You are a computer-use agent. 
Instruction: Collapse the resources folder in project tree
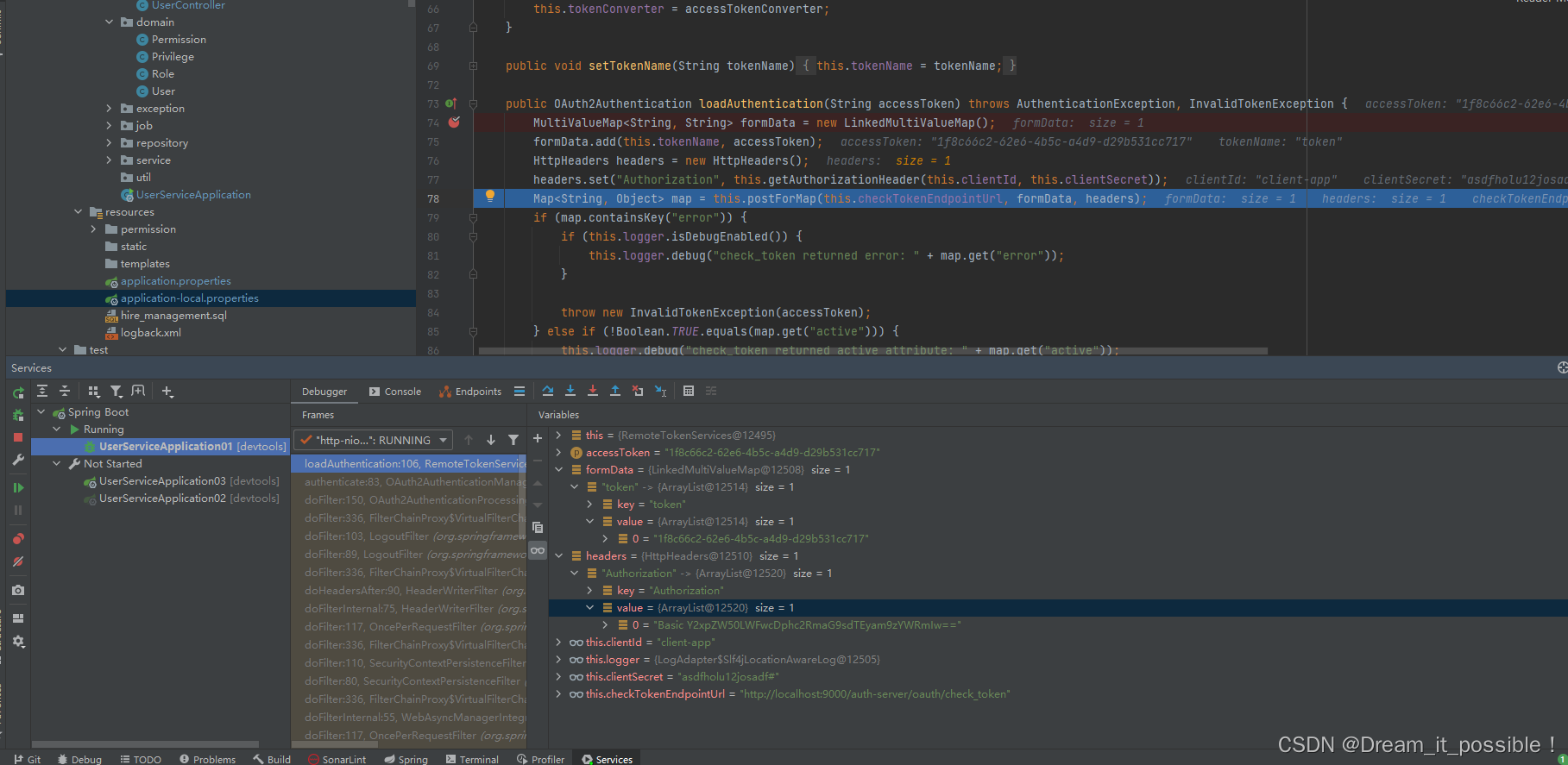pyautogui.click(x=78, y=212)
